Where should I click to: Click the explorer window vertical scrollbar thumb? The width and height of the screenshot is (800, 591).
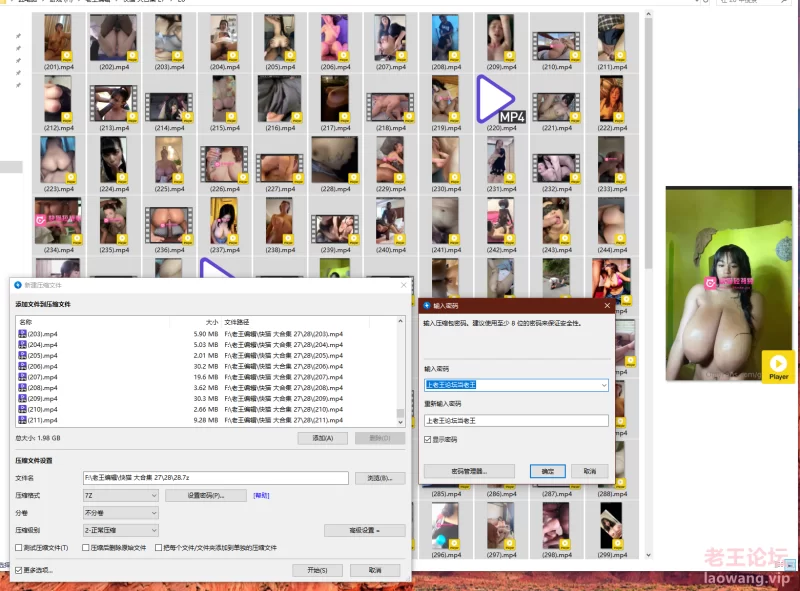(x=648, y=144)
